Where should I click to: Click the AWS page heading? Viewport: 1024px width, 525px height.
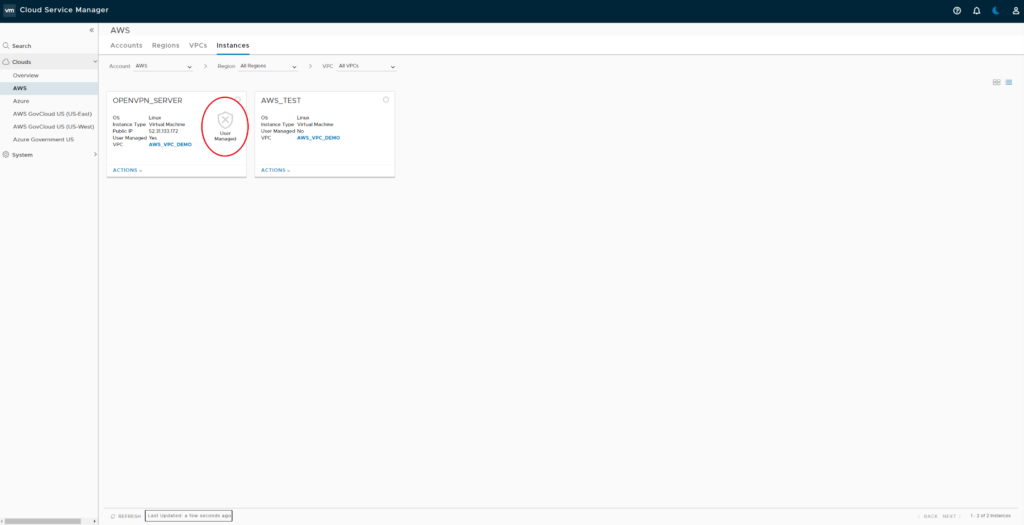pos(120,30)
